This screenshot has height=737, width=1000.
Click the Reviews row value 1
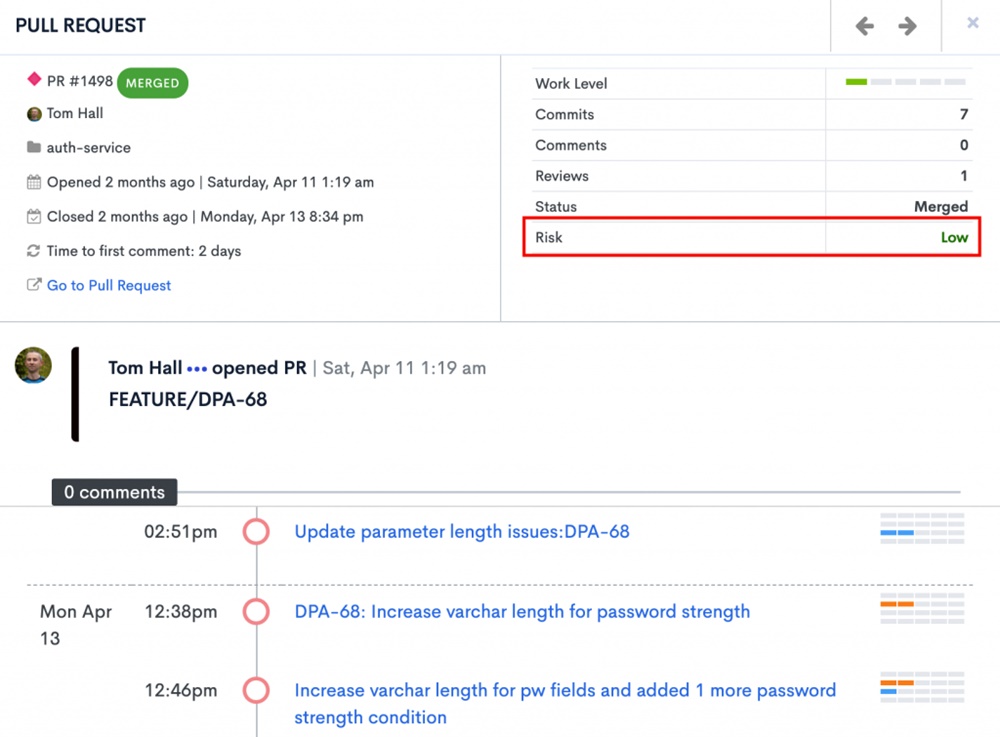pyautogui.click(x=964, y=176)
